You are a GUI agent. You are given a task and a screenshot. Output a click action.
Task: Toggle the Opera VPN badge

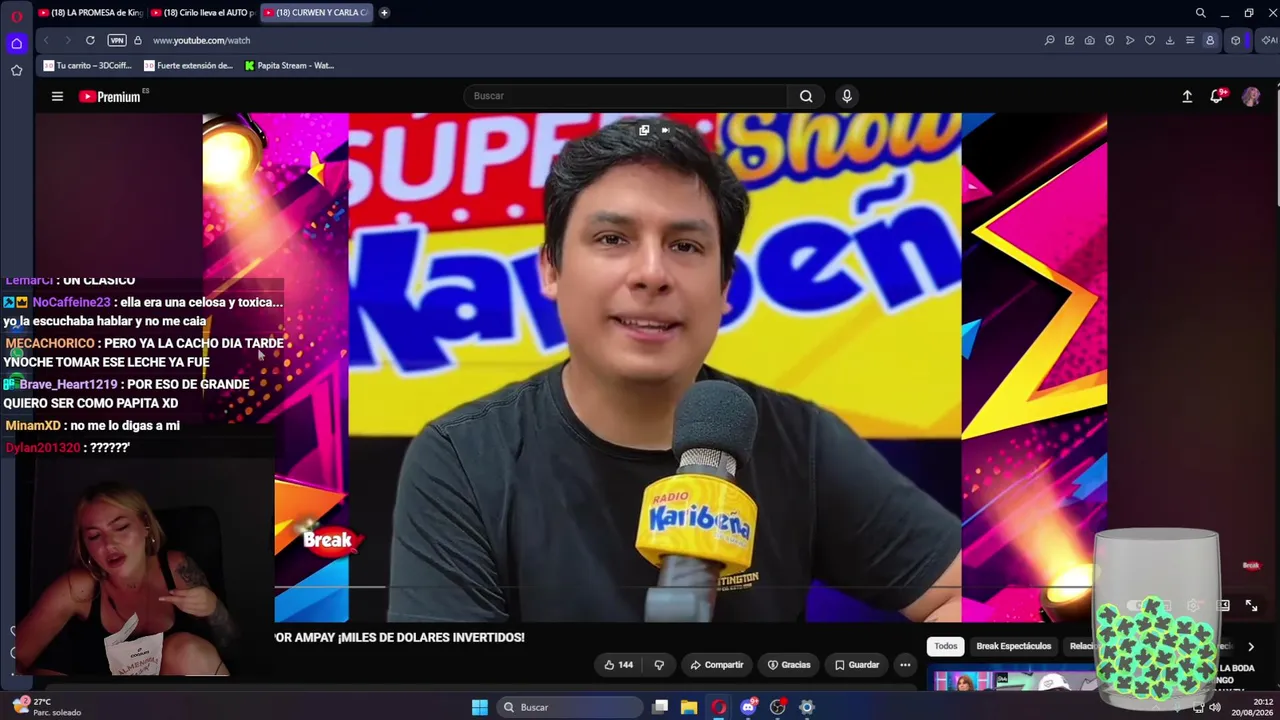click(117, 40)
